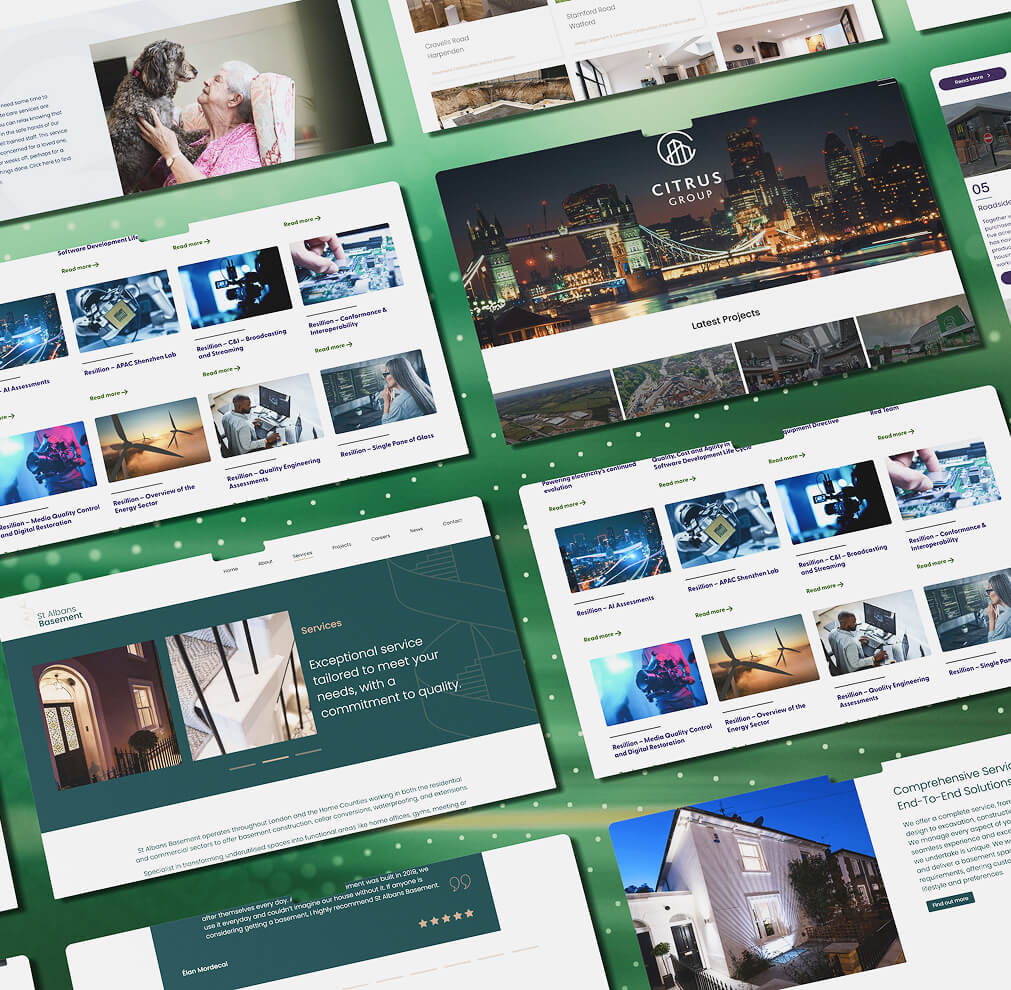Select first carousel dash on Services banner

point(242,767)
